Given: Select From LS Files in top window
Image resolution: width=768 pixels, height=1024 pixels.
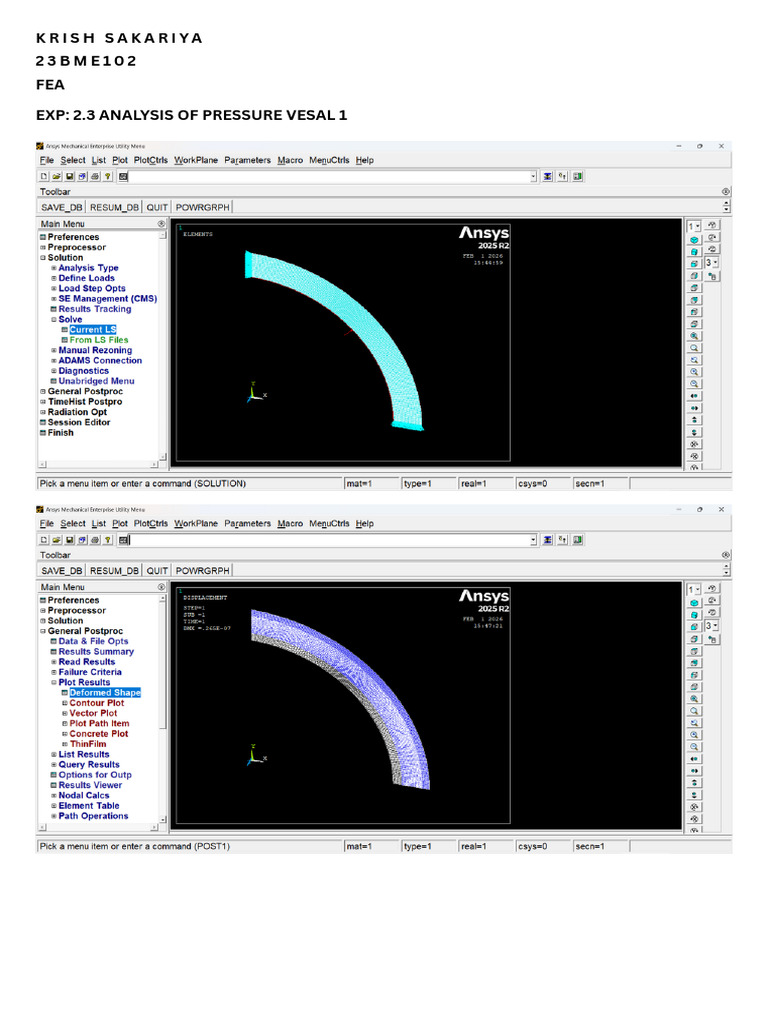Looking at the screenshot, I should point(99,340).
